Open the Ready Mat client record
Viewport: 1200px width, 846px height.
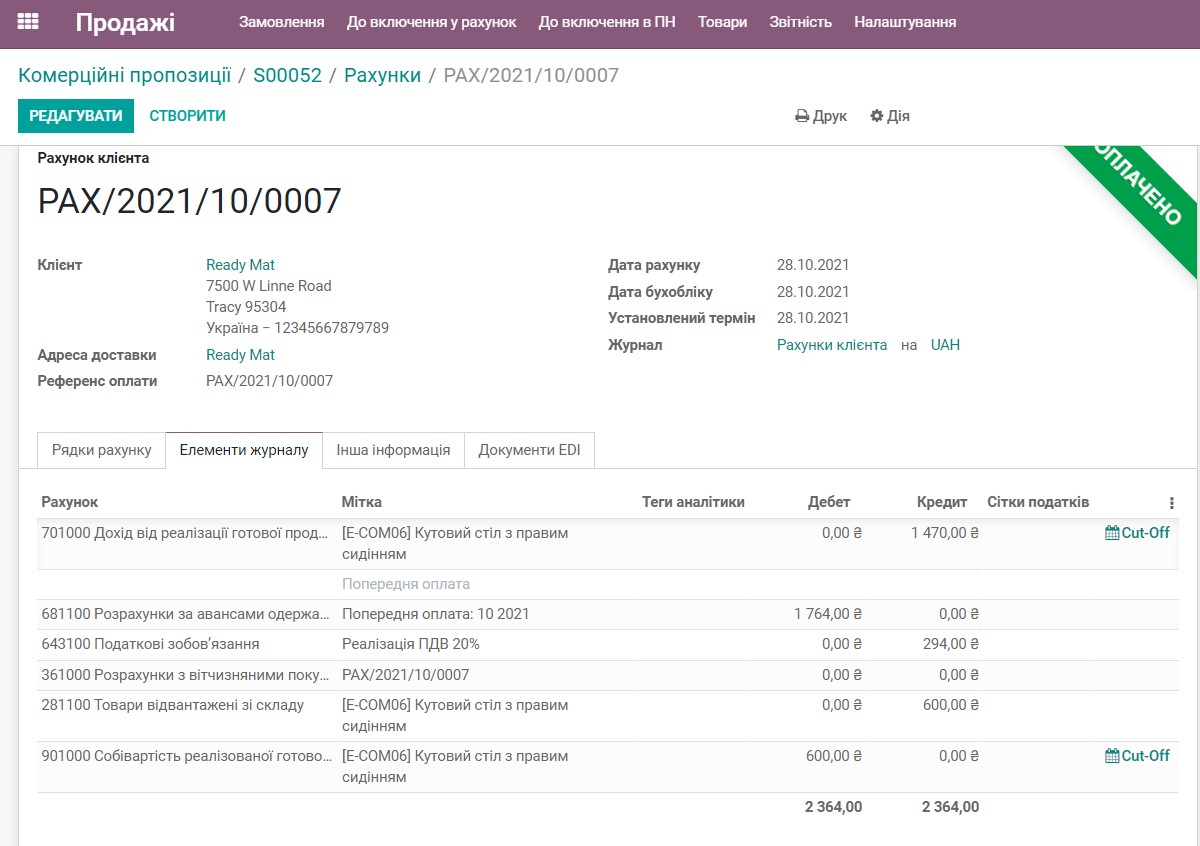pos(240,264)
